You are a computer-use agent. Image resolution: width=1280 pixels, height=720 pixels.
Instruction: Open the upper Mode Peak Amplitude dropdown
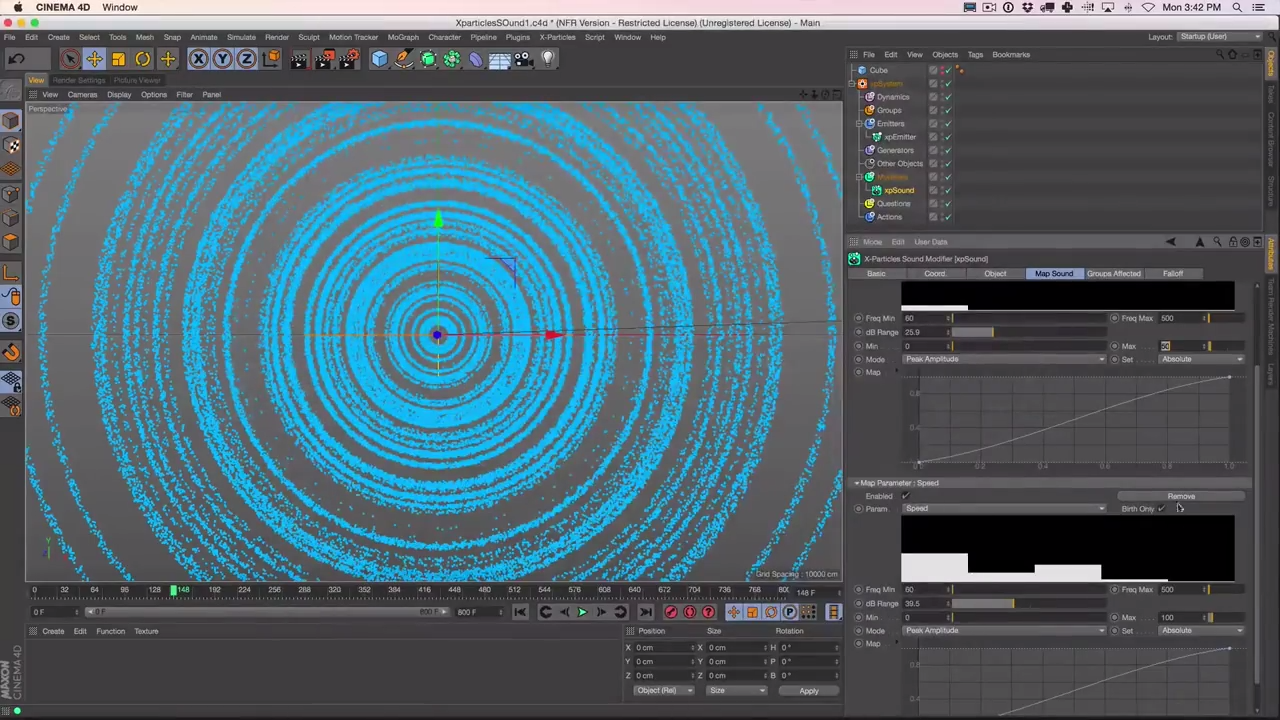[1004, 360]
